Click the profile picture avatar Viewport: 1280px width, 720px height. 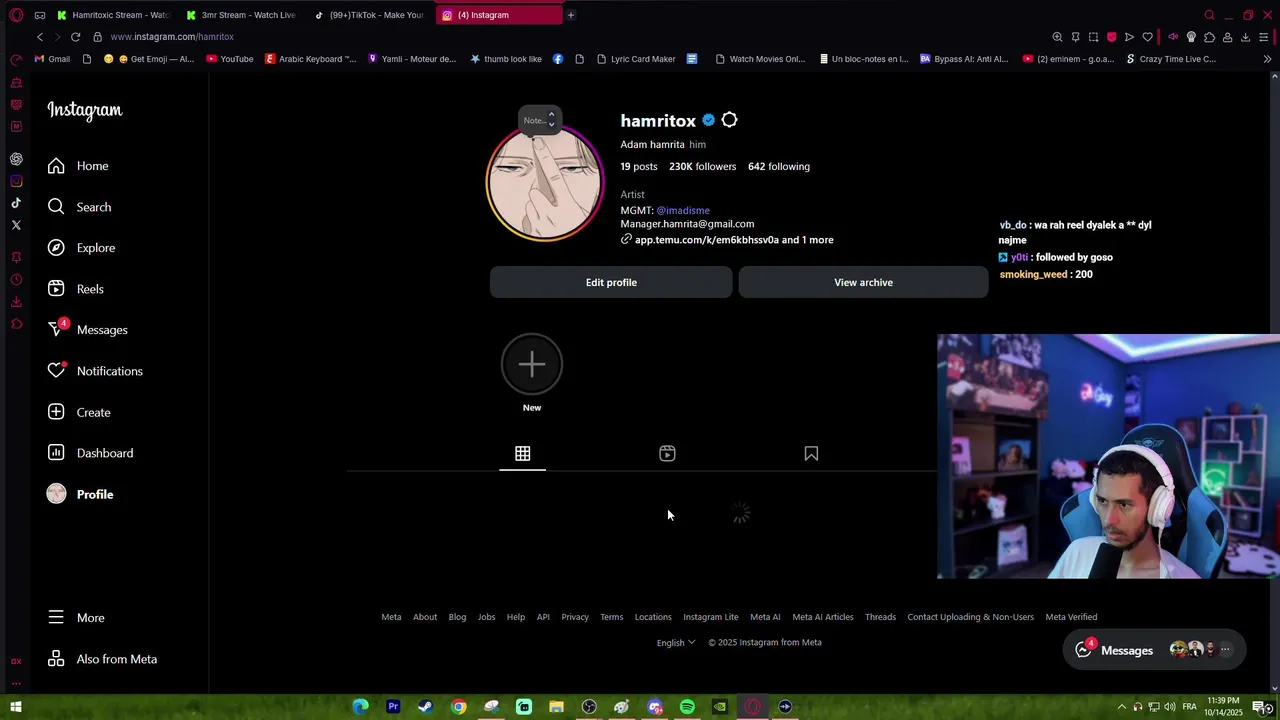545,183
